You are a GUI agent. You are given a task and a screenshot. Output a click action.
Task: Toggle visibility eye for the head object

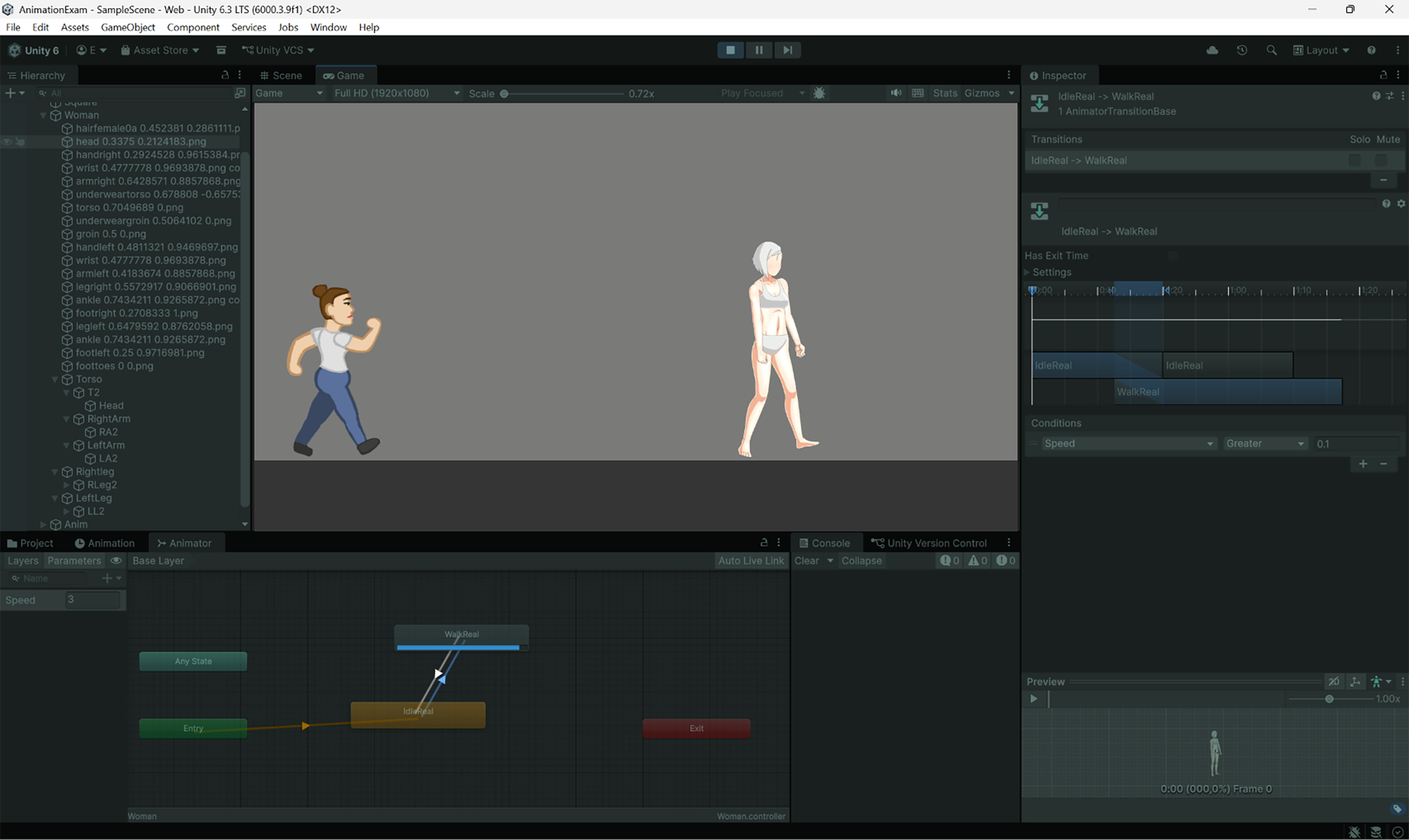(x=7, y=142)
